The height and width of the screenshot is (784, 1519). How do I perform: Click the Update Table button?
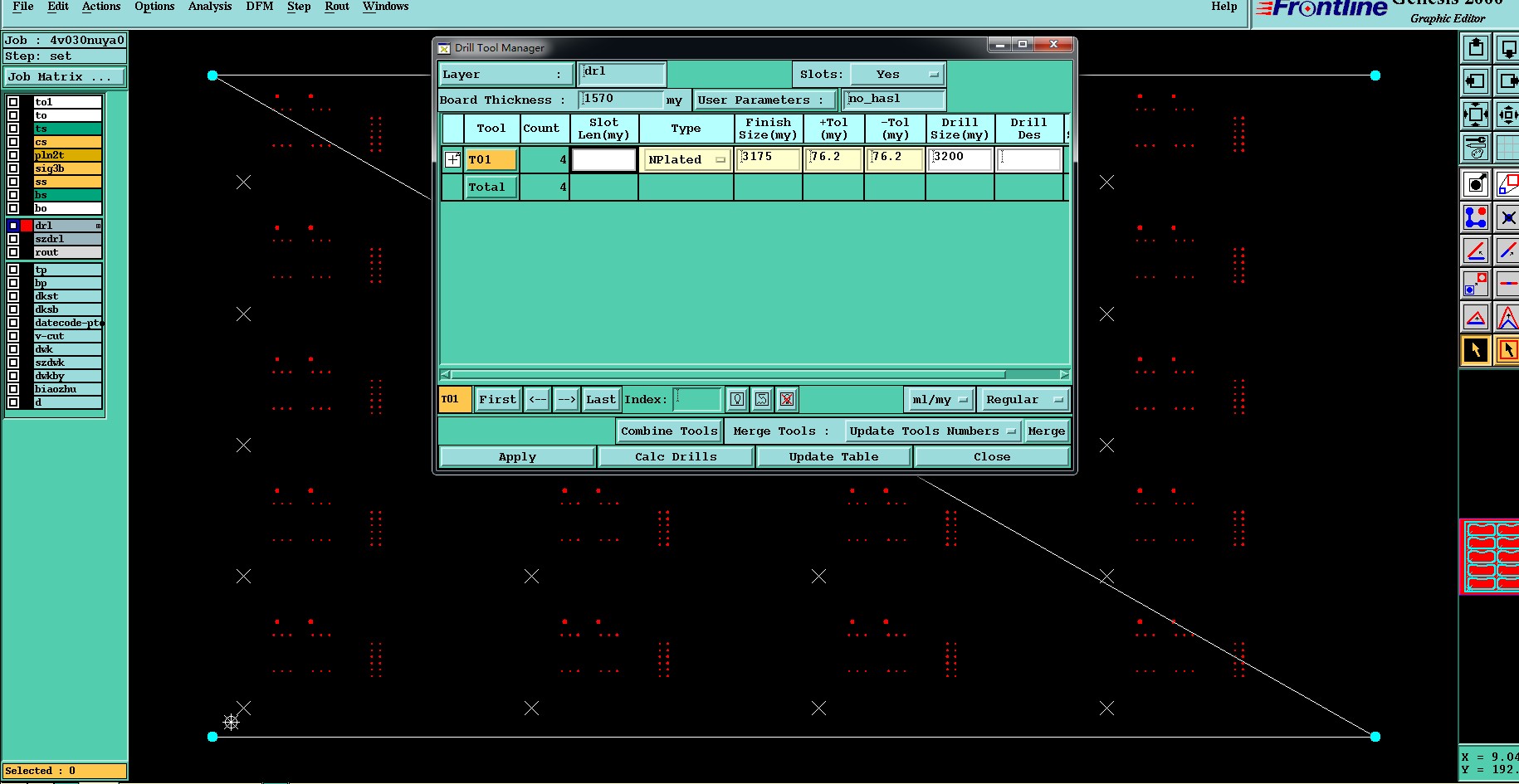(833, 456)
